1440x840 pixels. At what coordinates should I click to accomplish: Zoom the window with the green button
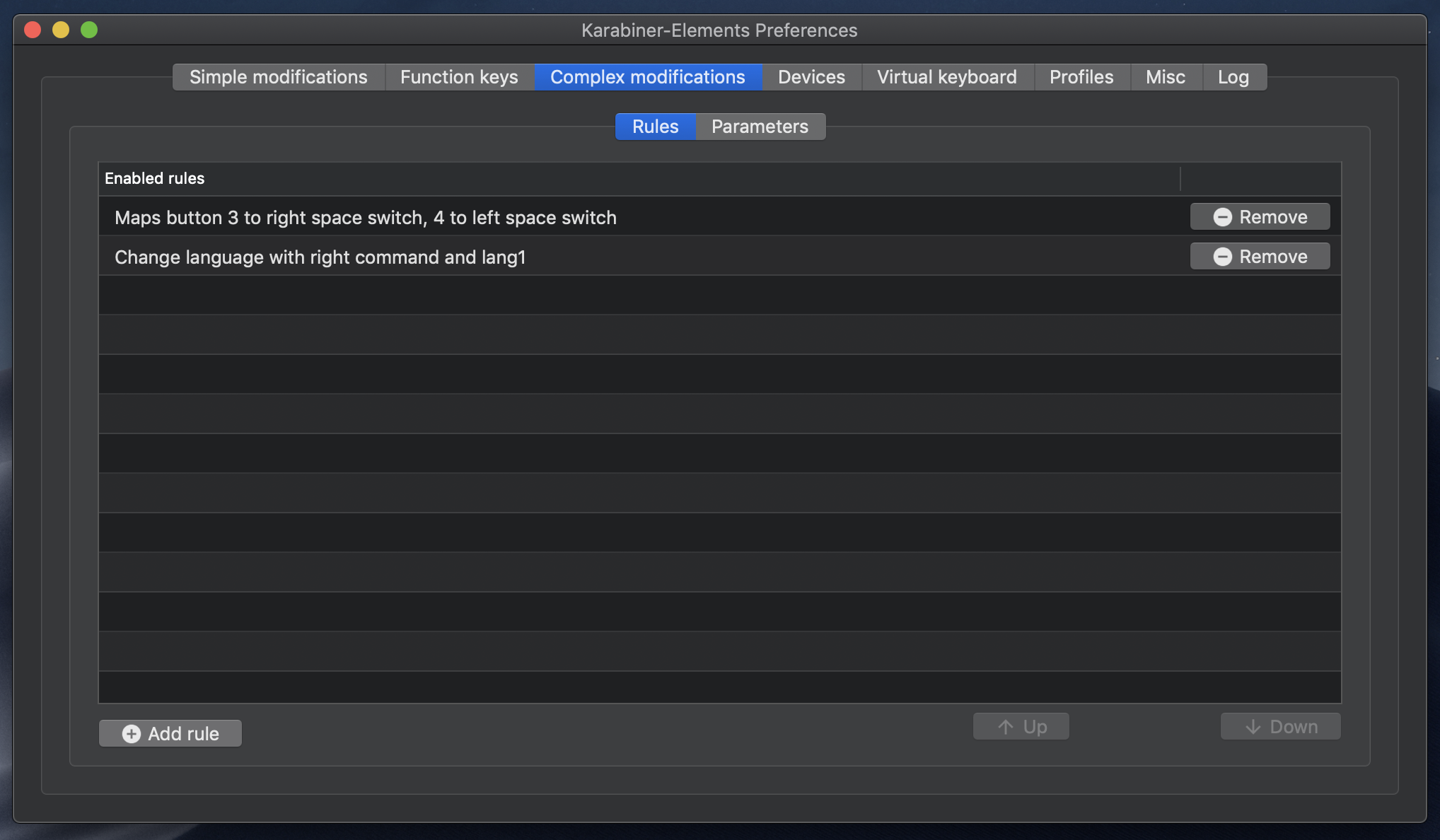coord(89,30)
